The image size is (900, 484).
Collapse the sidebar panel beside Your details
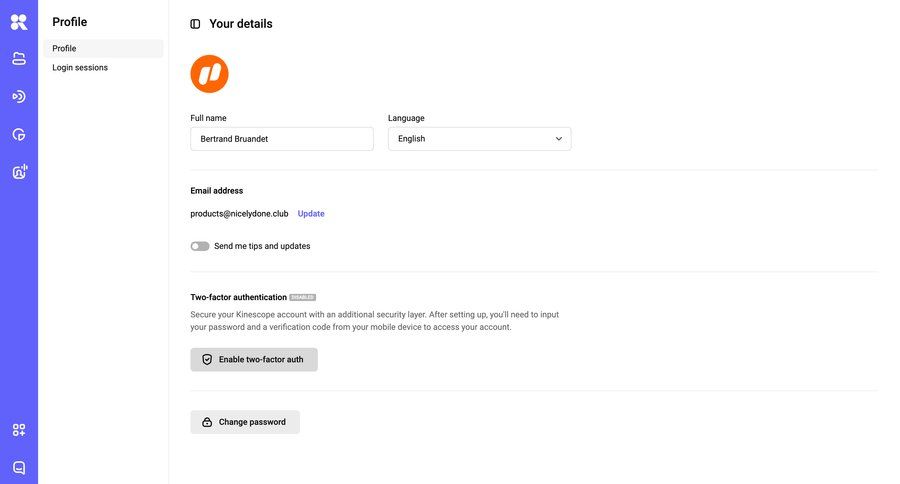click(x=195, y=24)
